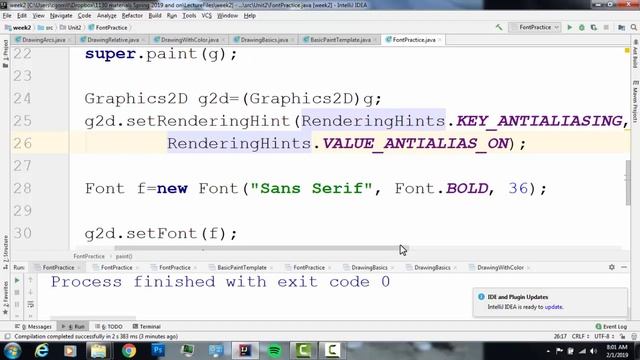
Task: Switch to DrawingArcs.java editor tab
Action: coord(43,40)
